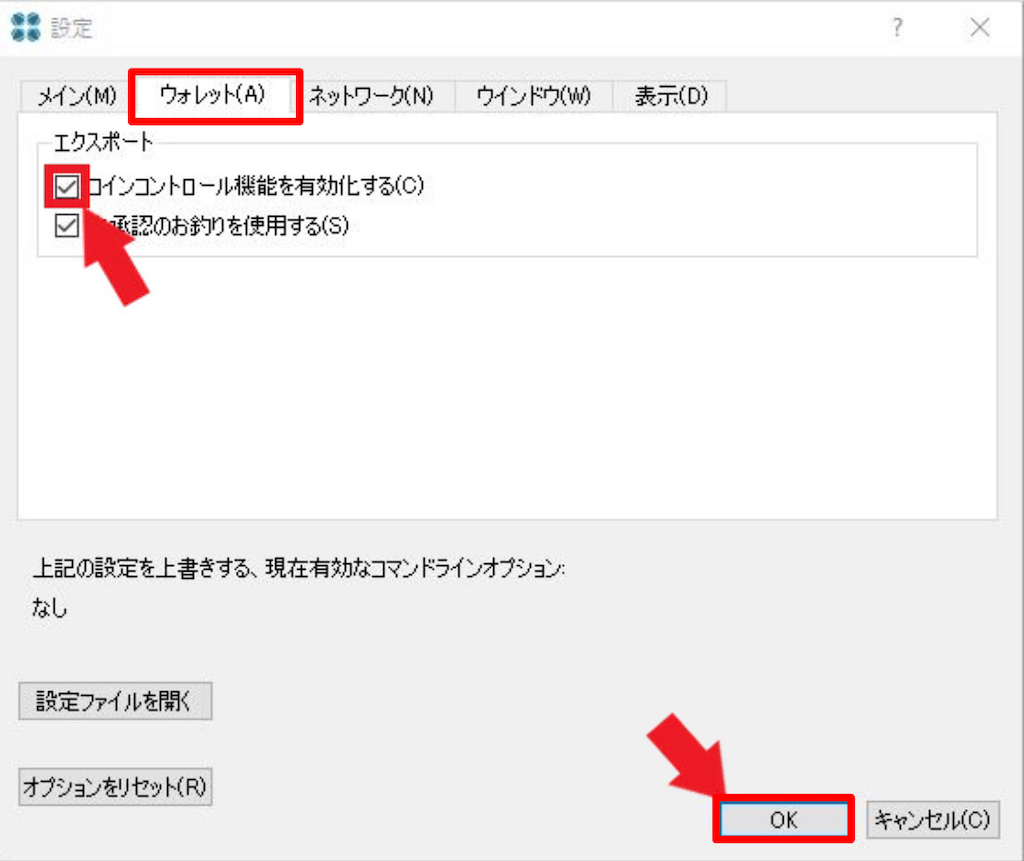Switch to the ウインドウ(W) tab
This screenshot has height=861, width=1024.
coord(533,96)
